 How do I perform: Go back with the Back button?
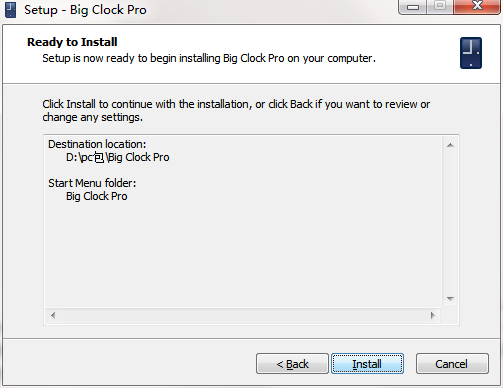292,364
